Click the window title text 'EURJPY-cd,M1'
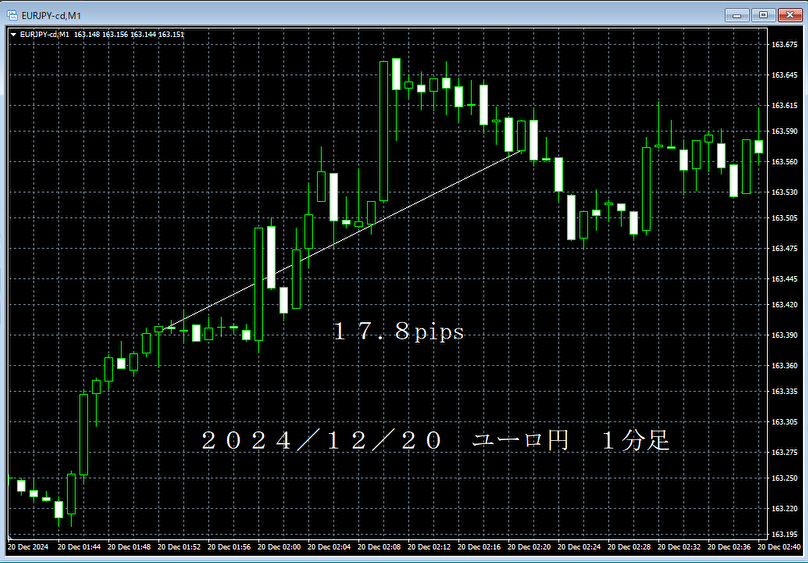This screenshot has height=563, width=808. tap(51, 16)
